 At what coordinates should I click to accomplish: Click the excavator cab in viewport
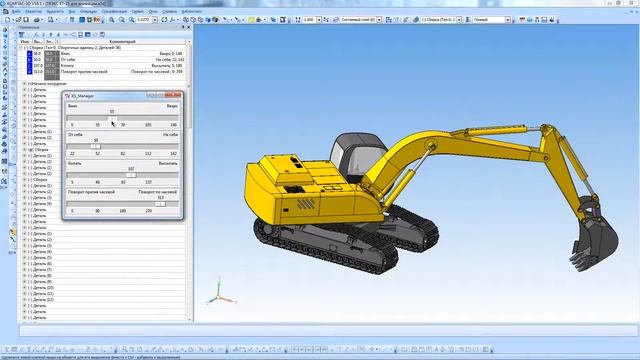[x=357, y=157]
